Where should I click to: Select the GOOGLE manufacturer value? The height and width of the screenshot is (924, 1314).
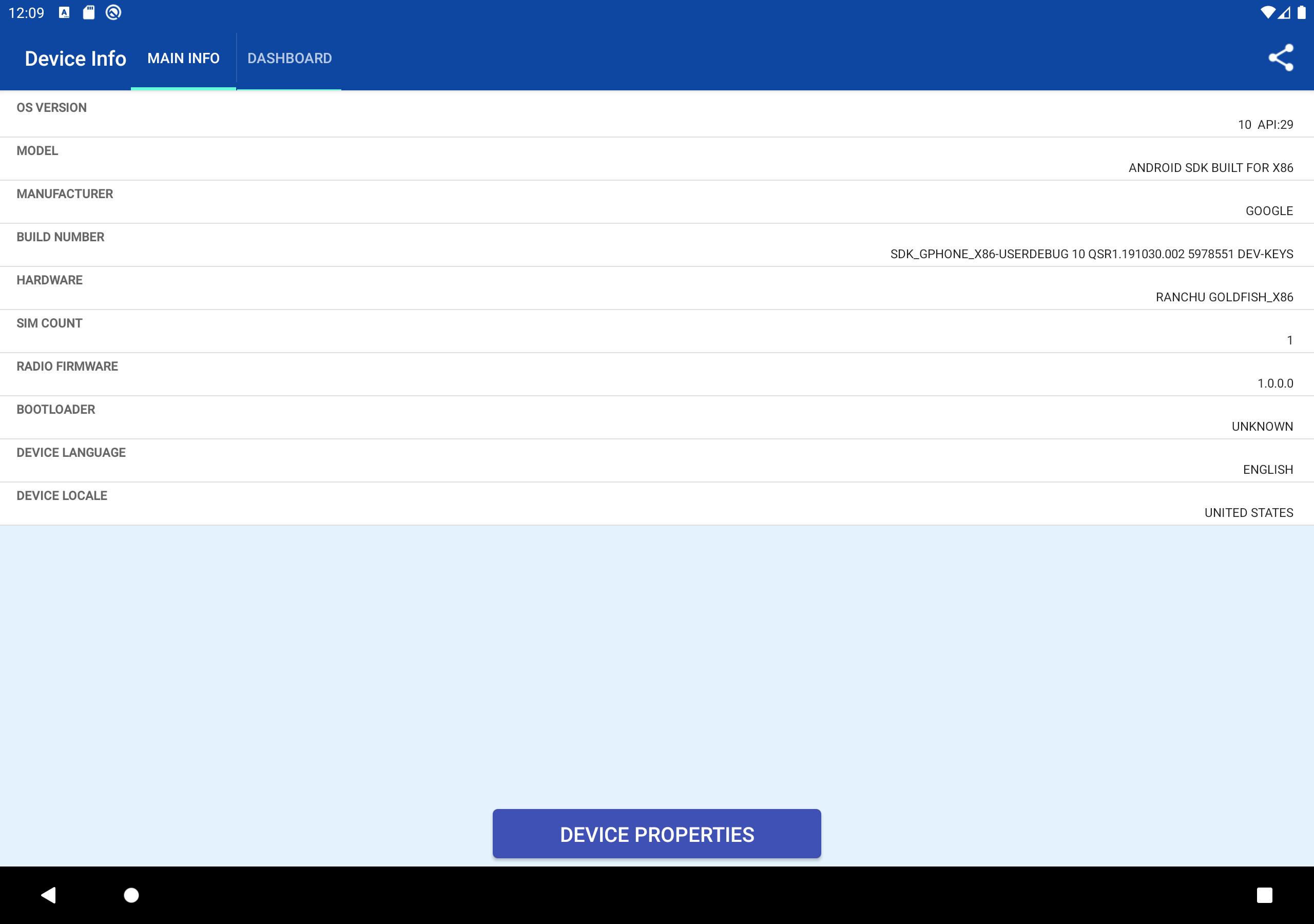[x=1269, y=211]
